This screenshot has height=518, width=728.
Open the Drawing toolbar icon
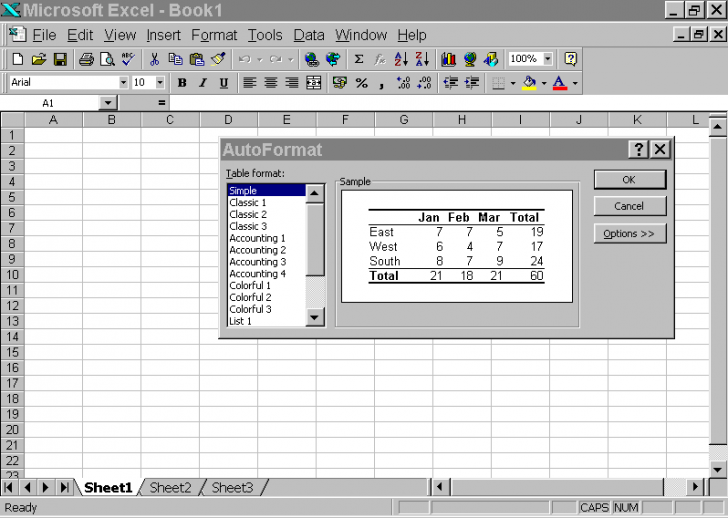(491, 59)
